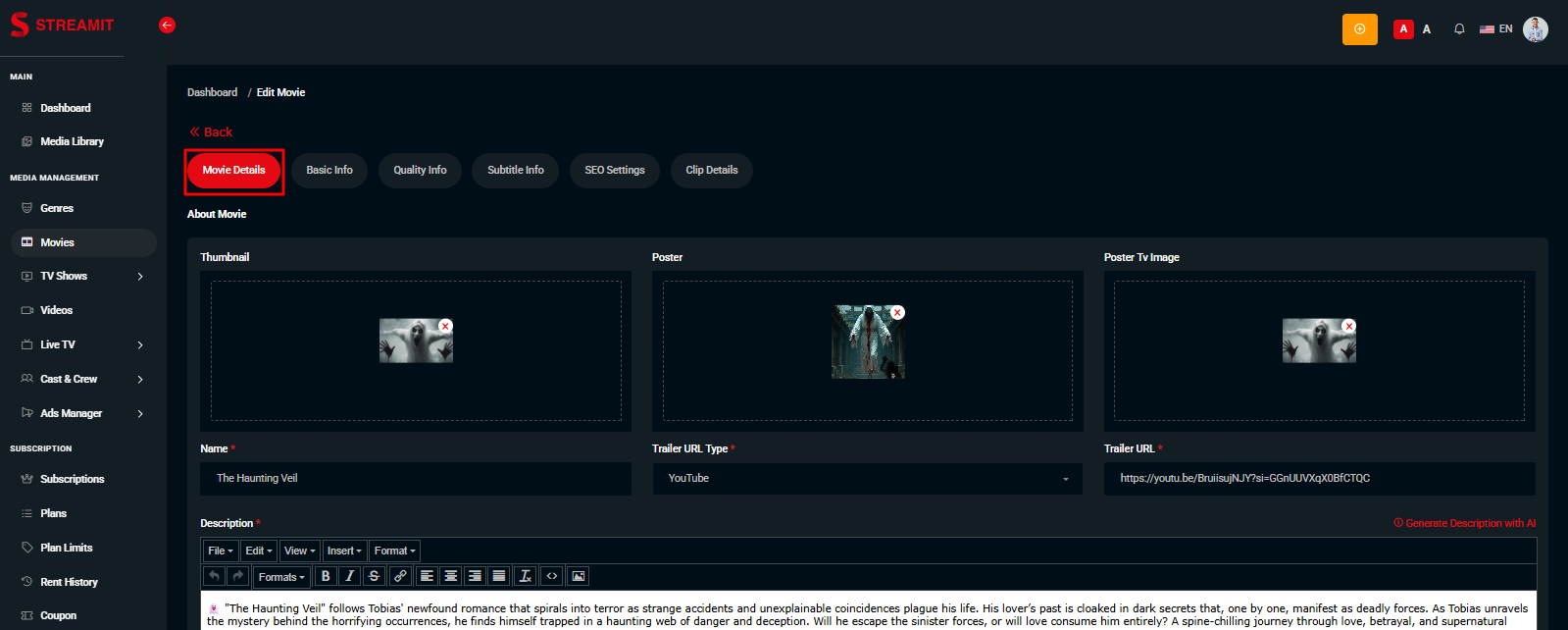Collapse sidebar with the red arrow icon

click(167, 26)
